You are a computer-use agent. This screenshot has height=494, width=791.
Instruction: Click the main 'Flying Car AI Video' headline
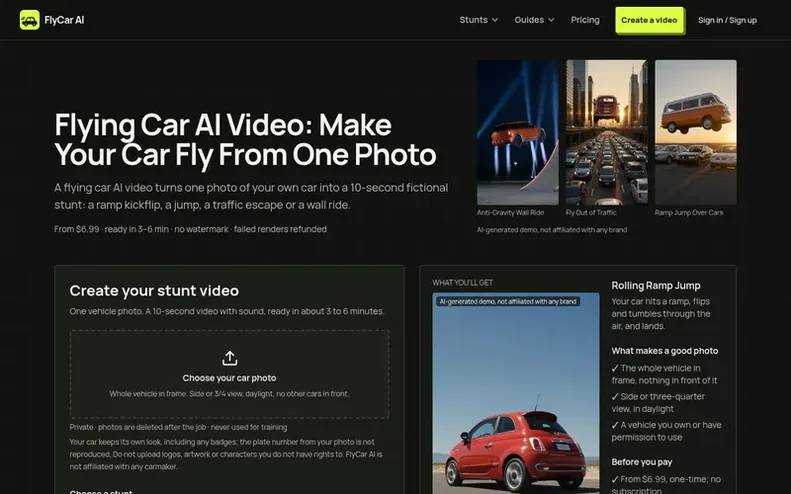tap(245, 139)
